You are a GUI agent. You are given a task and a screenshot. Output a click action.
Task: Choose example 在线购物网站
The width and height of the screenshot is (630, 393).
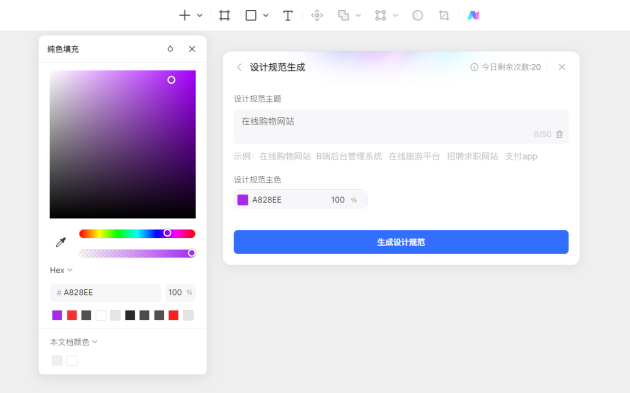pyautogui.click(x=285, y=156)
